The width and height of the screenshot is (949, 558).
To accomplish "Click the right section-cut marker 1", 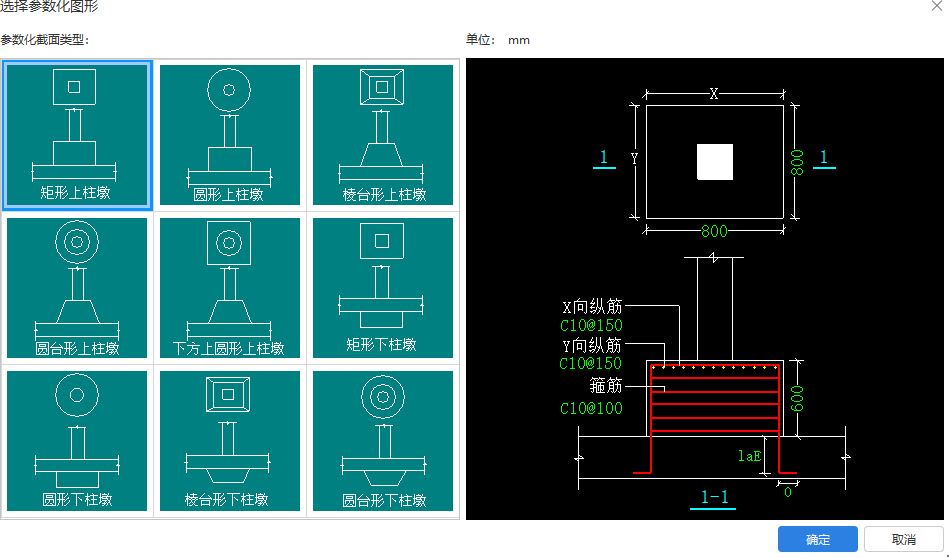I will tap(824, 158).
